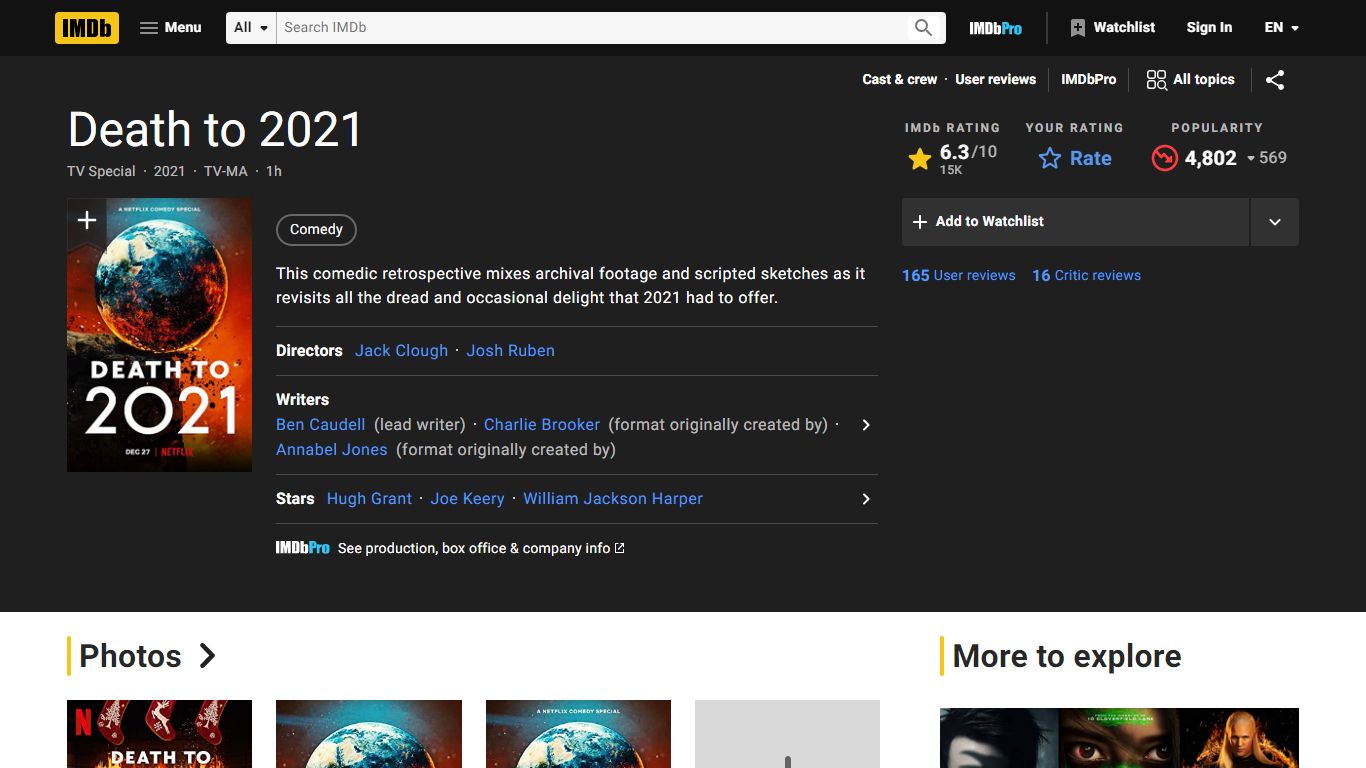Open star Hugh Grant's page

(x=369, y=499)
